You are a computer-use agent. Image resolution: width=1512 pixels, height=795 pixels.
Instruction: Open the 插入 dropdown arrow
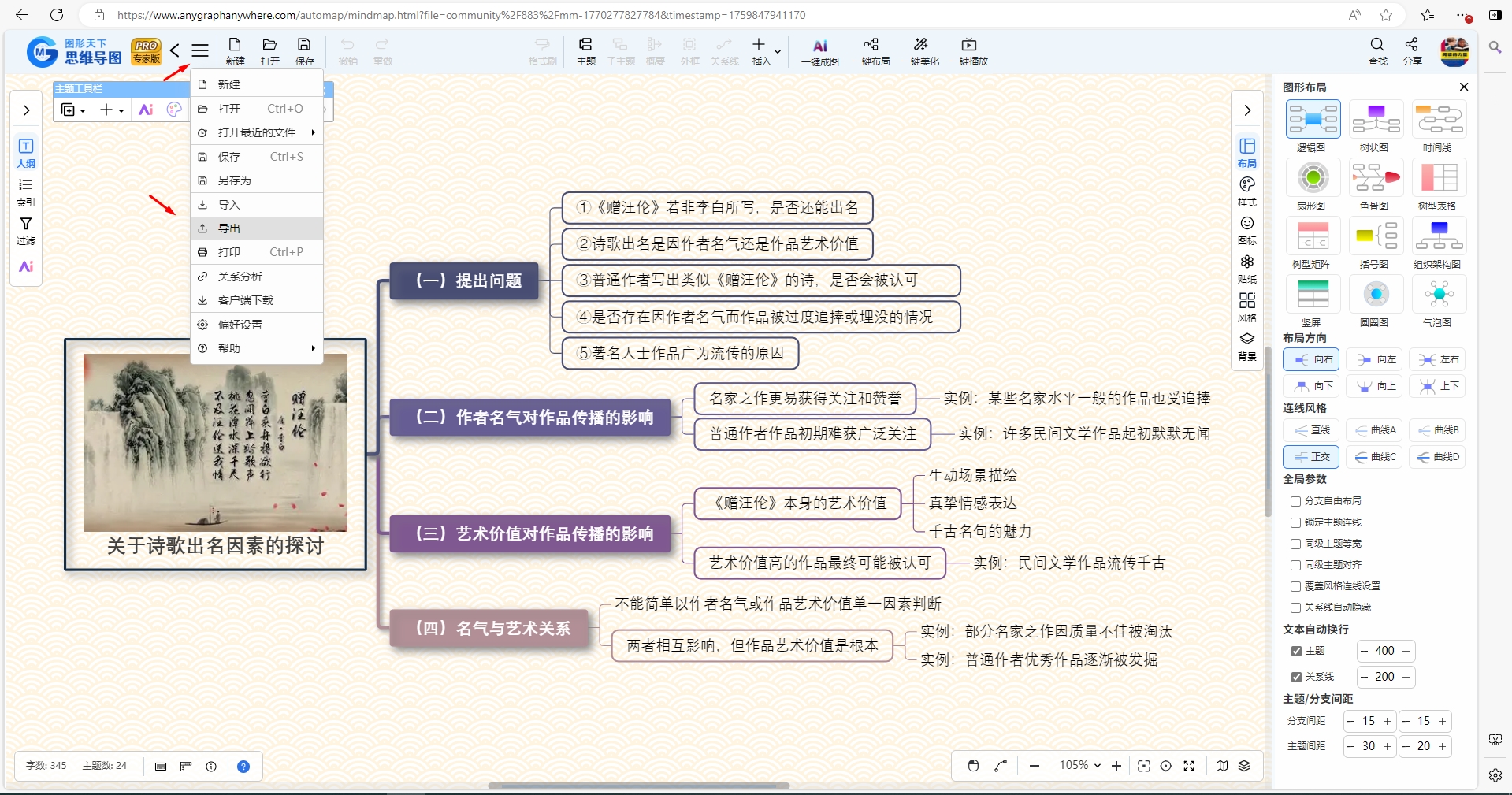tap(778, 52)
